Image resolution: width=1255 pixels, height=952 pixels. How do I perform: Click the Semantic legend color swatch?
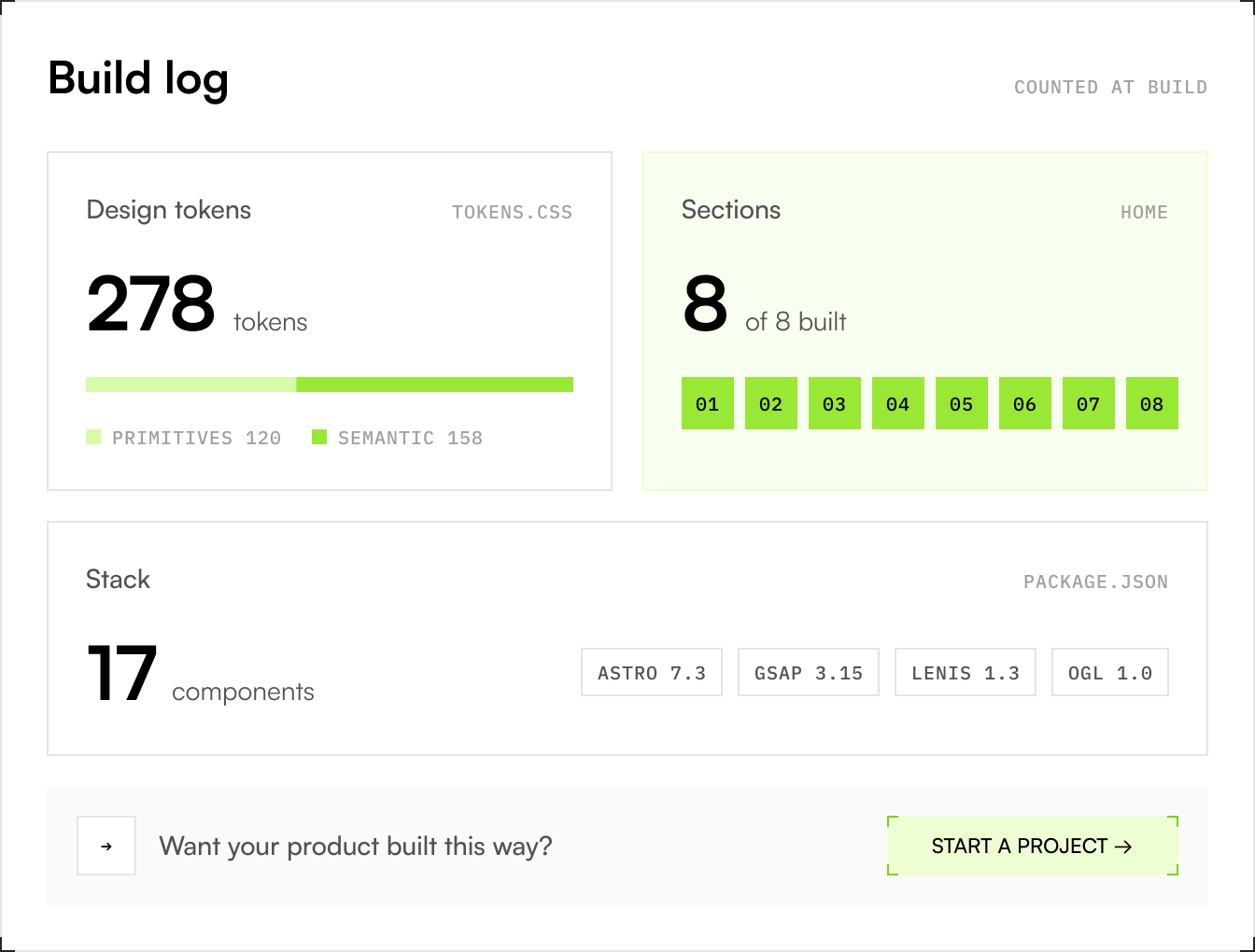[x=319, y=437]
